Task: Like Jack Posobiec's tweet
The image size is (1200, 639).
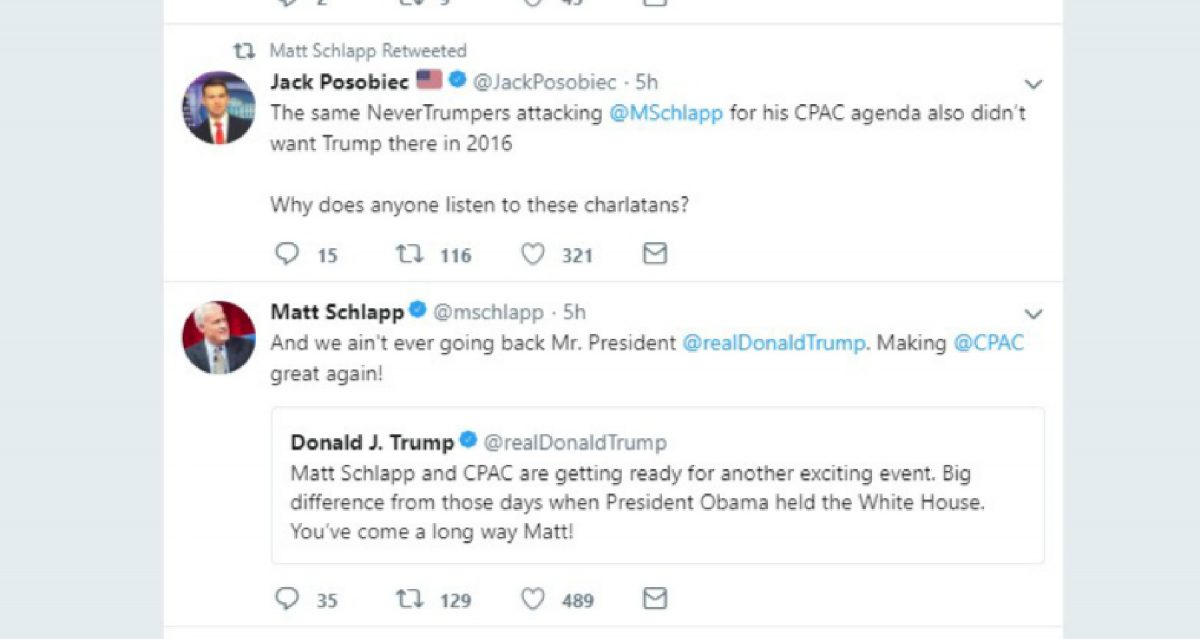Action: pyautogui.click(x=533, y=255)
